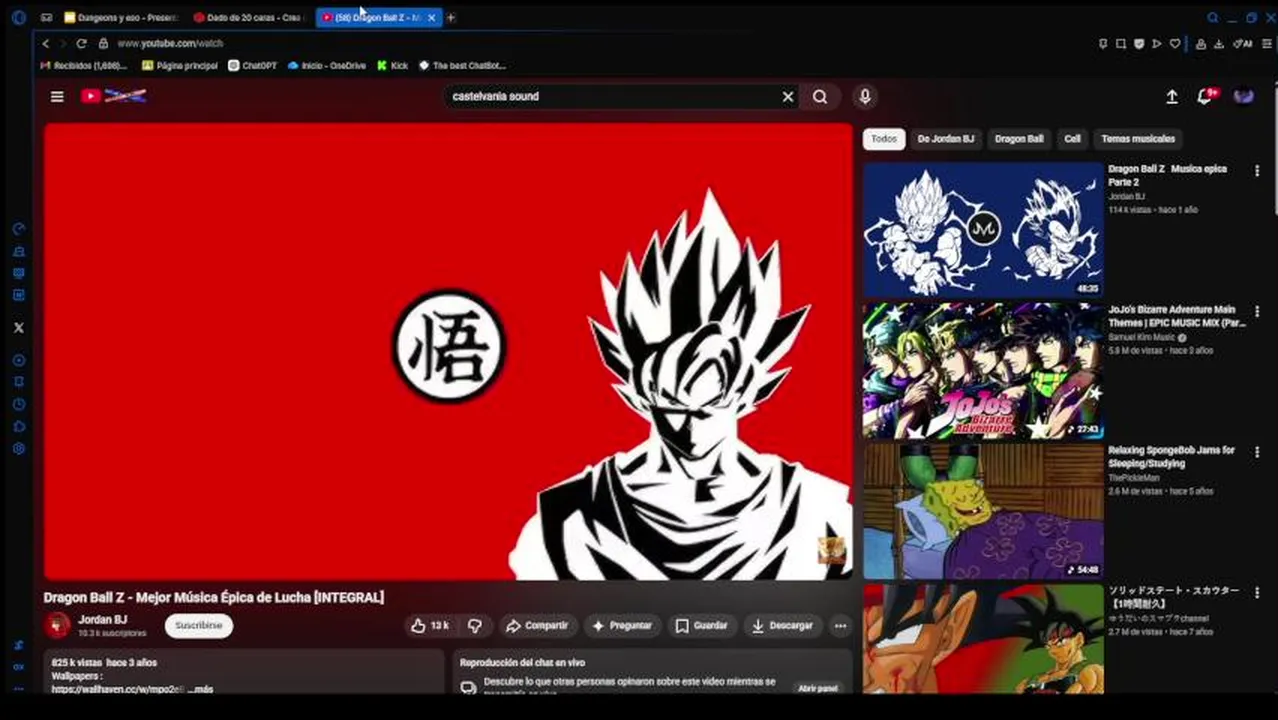1278x720 pixels.
Task: Open JoJo's Bizarre Adventure thumbnail
Action: point(983,371)
